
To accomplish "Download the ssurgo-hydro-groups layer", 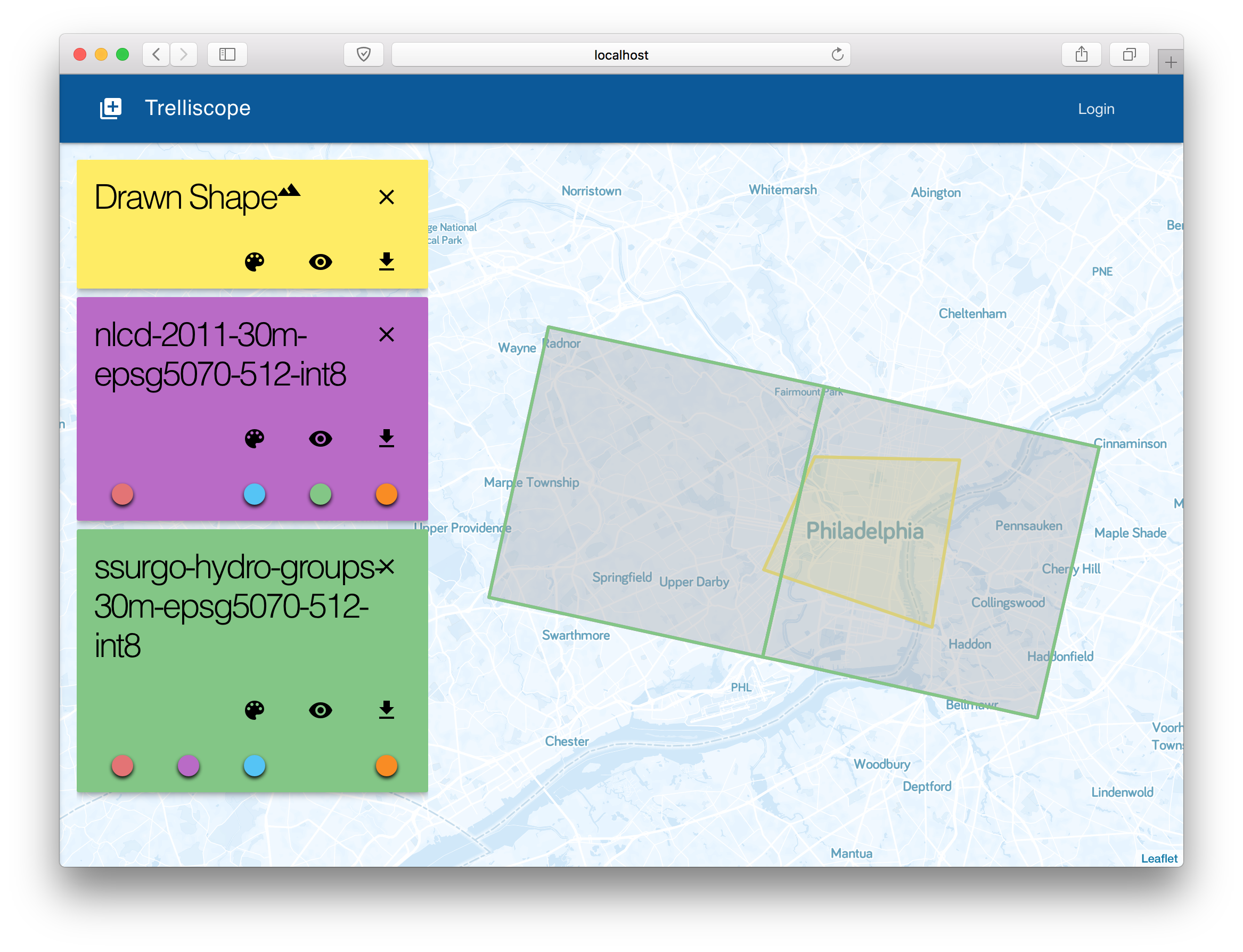I will (387, 710).
